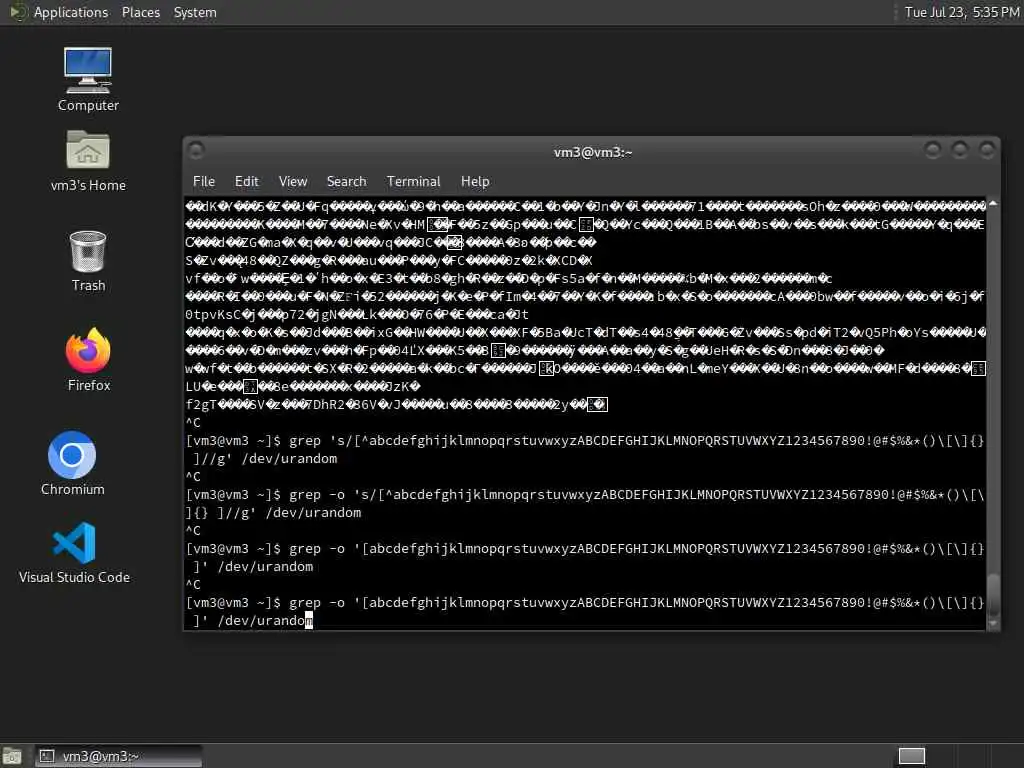Viewport: 1024px width, 768px height.
Task: Click the 'Trash' label on desktop
Action: 88,285
